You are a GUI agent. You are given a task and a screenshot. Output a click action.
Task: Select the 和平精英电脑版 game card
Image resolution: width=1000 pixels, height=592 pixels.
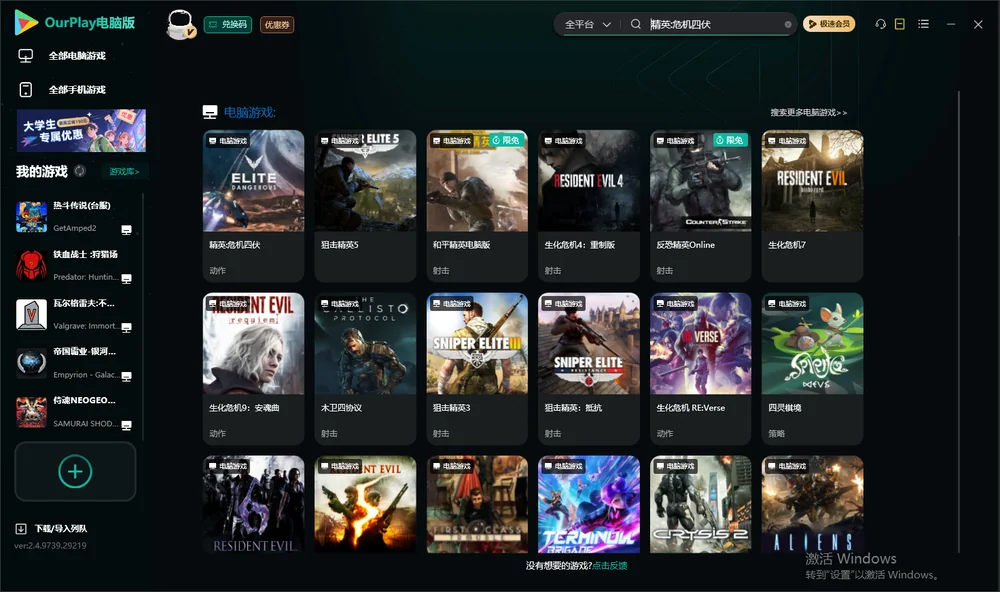pyautogui.click(x=477, y=205)
